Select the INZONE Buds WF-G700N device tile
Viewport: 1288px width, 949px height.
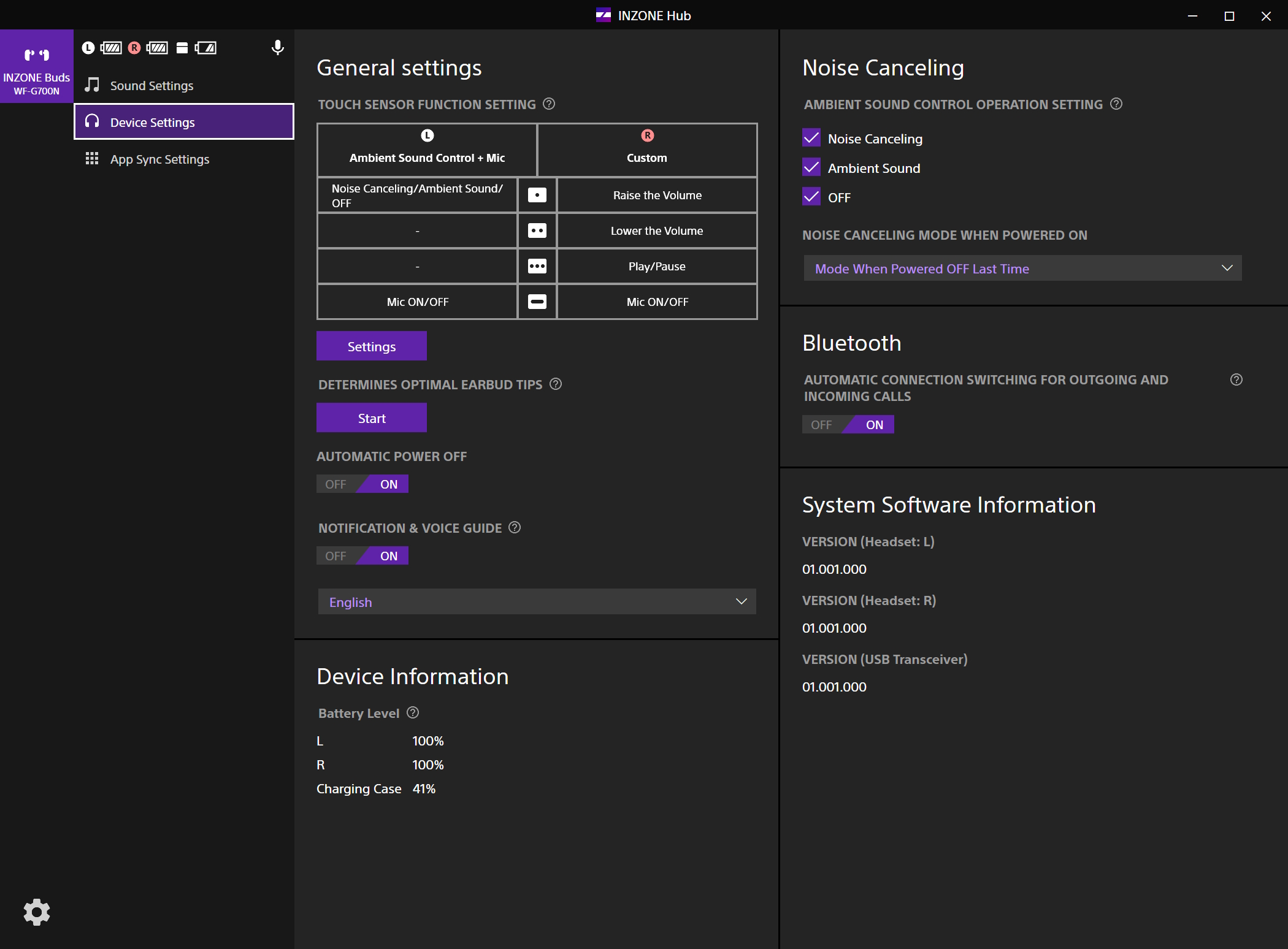tap(37, 66)
